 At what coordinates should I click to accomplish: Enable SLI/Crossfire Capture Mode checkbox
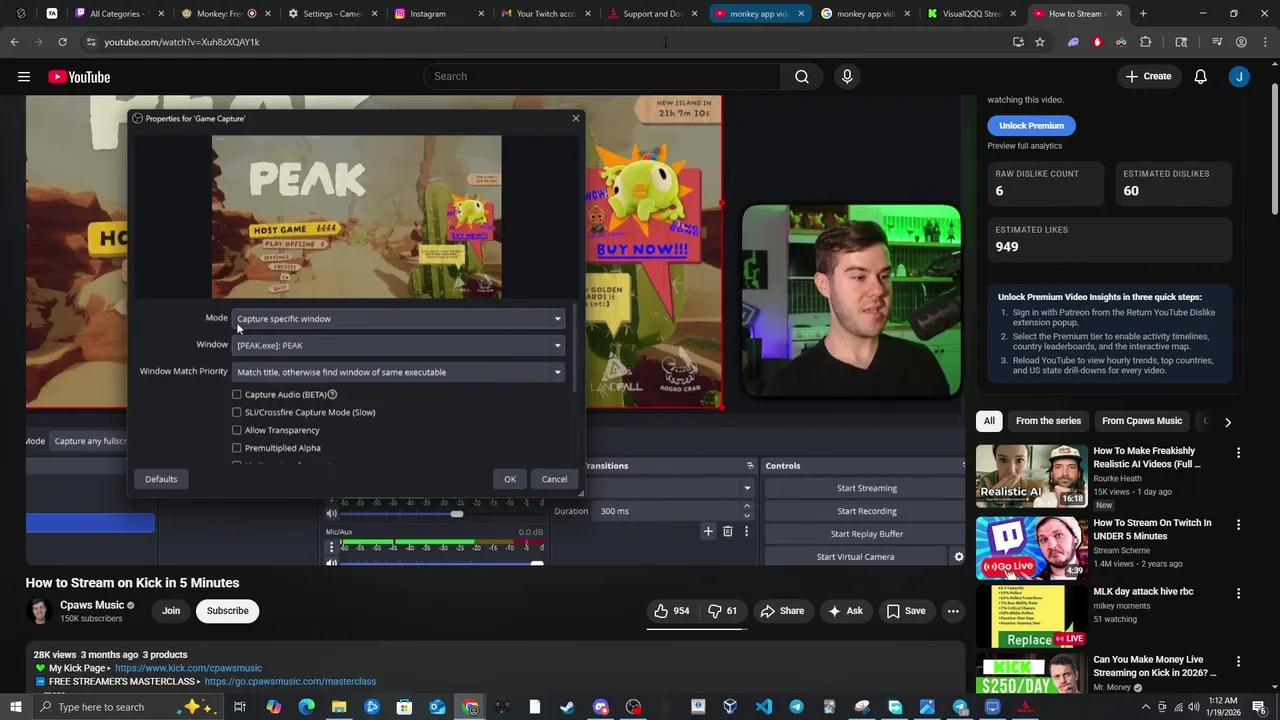(x=237, y=412)
